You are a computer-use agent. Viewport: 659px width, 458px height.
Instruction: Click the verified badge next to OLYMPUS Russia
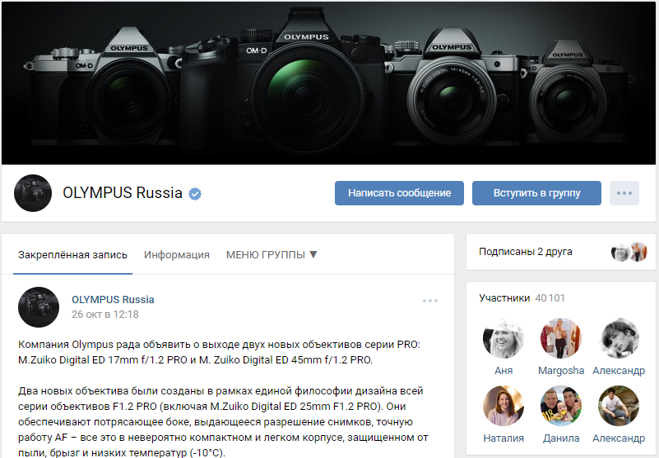pyautogui.click(x=195, y=194)
